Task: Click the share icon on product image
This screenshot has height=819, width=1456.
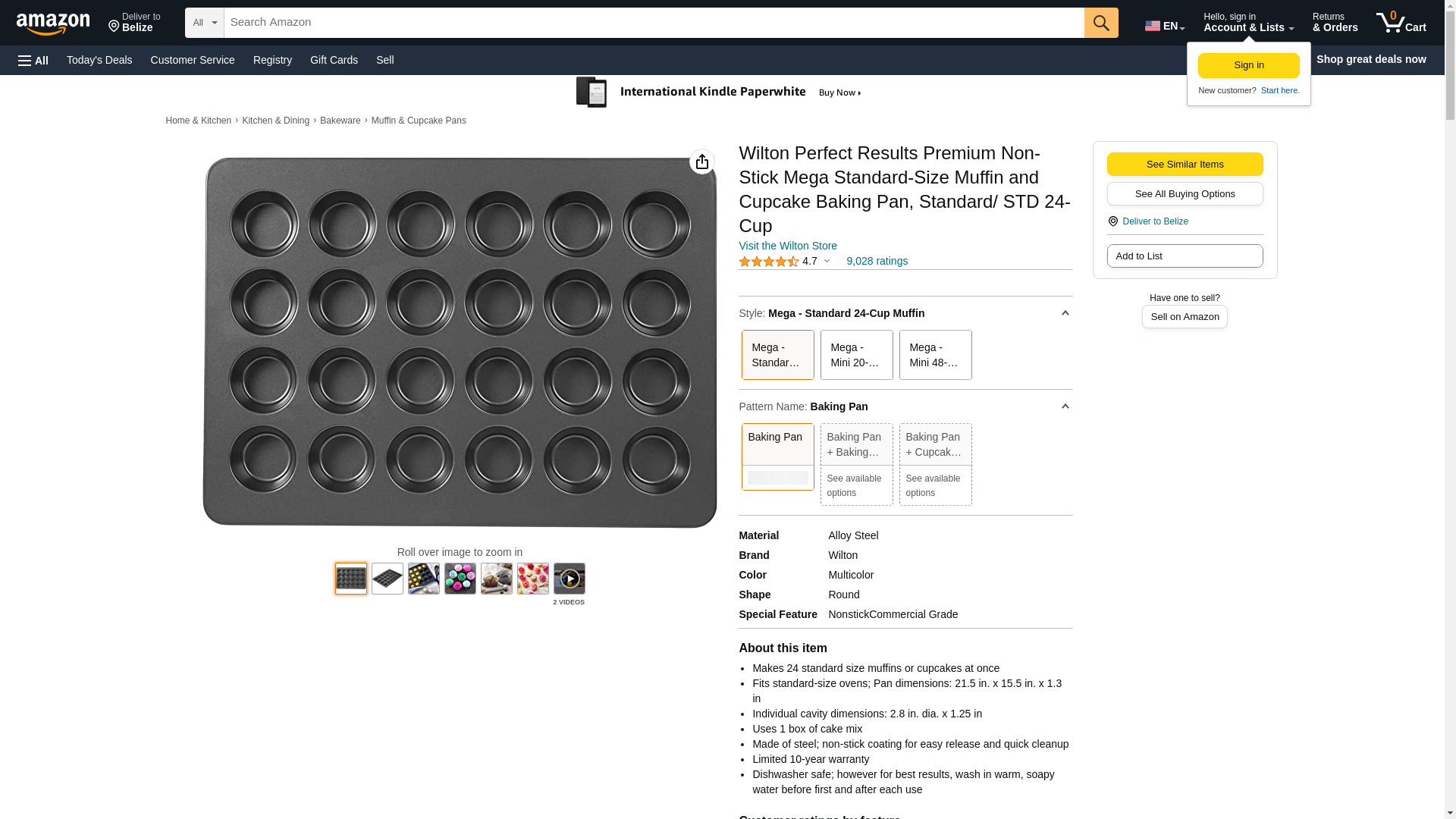Action: [x=701, y=162]
